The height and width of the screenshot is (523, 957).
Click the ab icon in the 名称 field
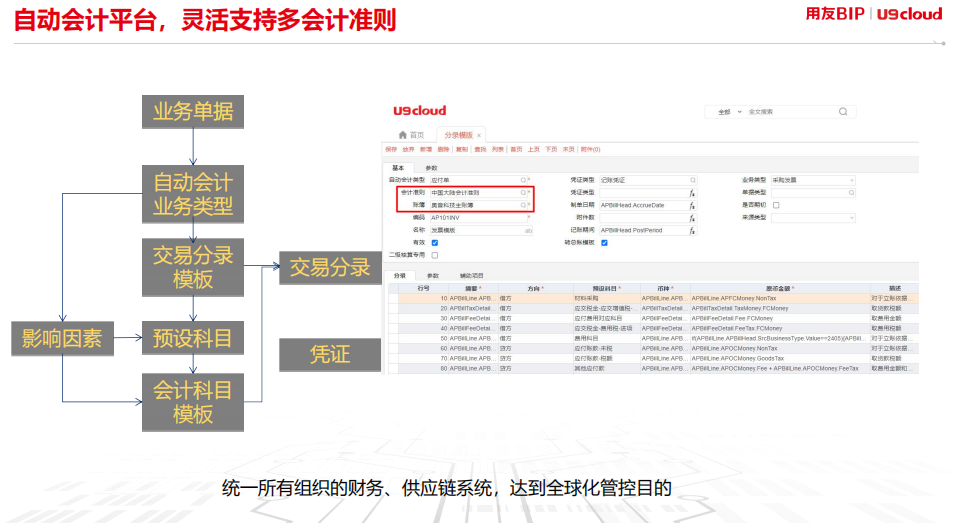tap(528, 231)
